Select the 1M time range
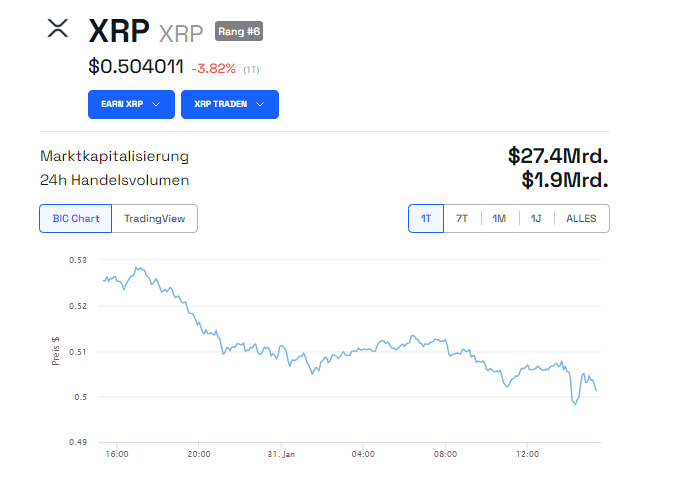This screenshot has height=503, width=675. pyautogui.click(x=499, y=218)
